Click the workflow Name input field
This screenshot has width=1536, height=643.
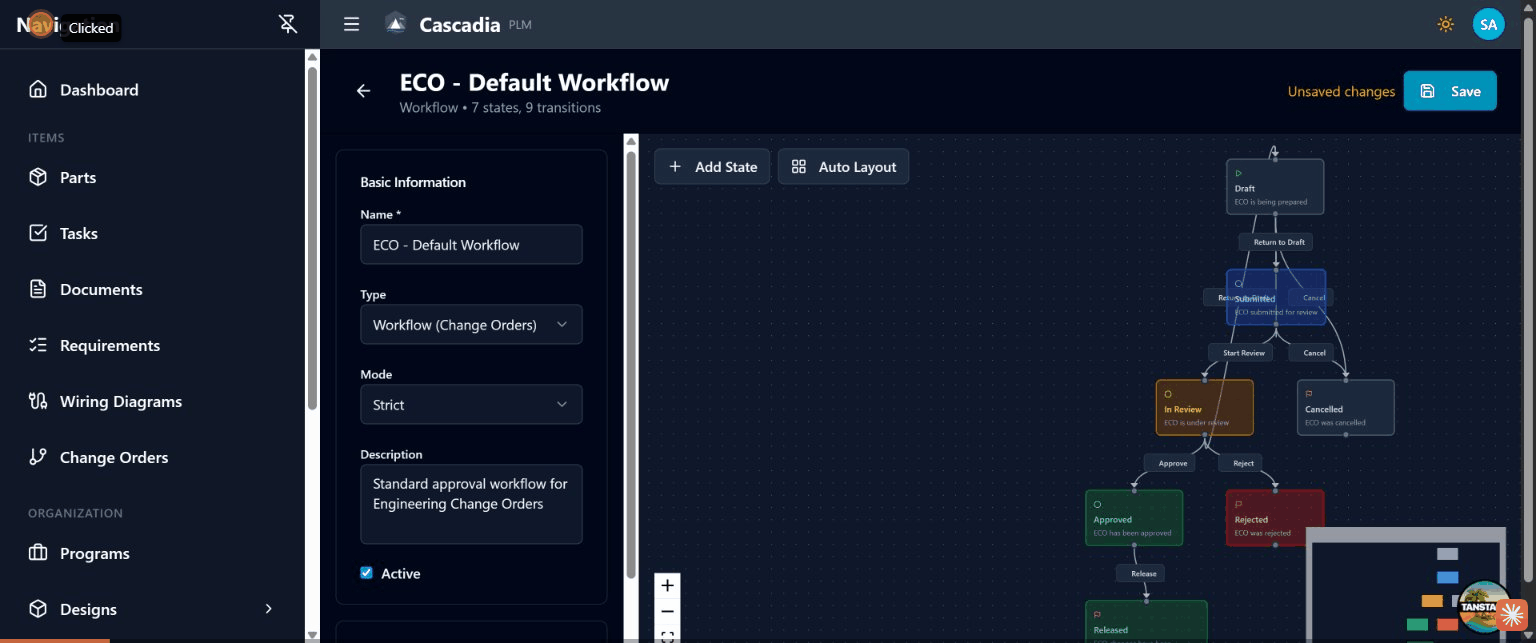coord(471,245)
